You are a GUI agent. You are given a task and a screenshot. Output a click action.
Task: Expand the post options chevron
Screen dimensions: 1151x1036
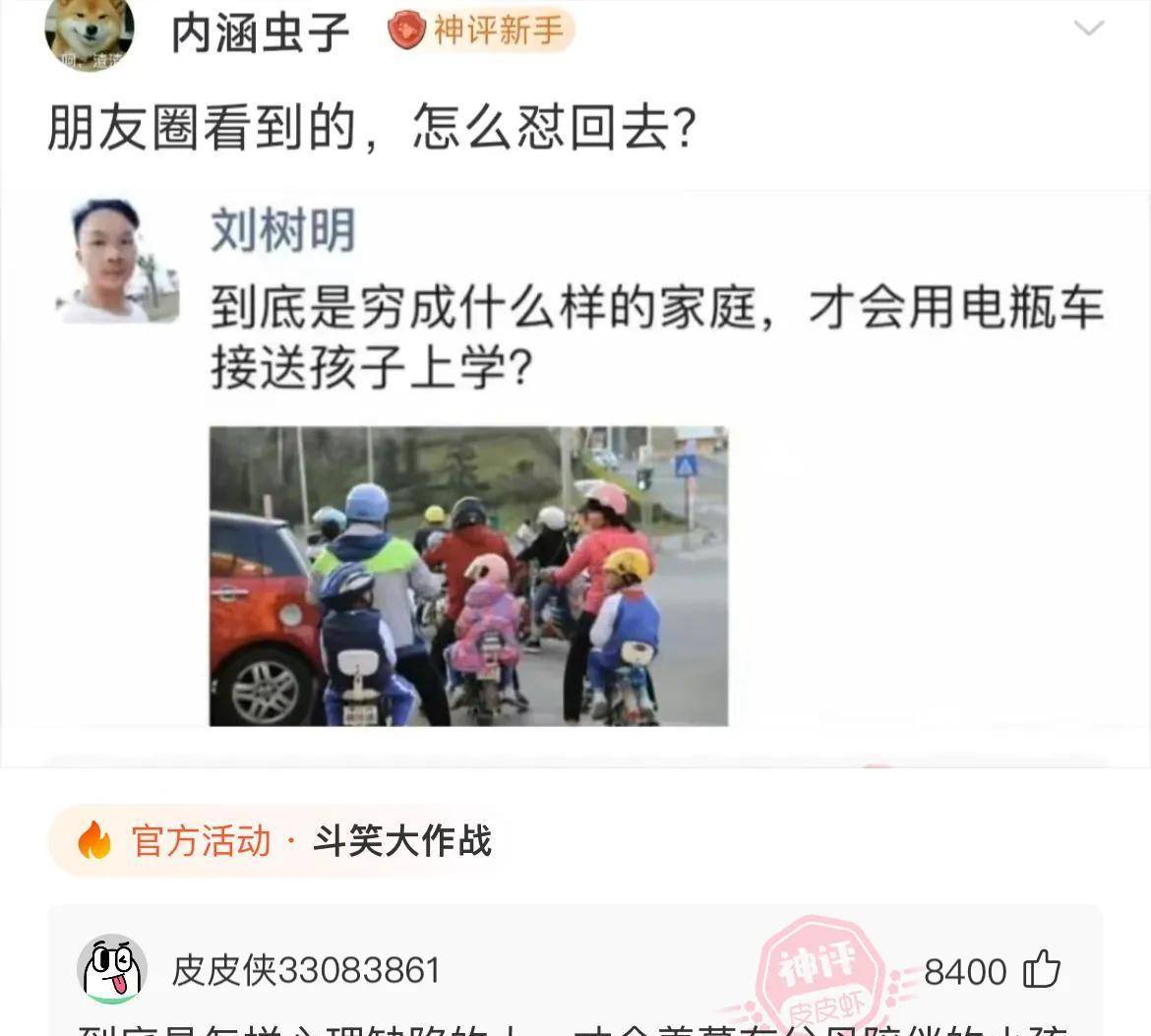pos(1089,29)
